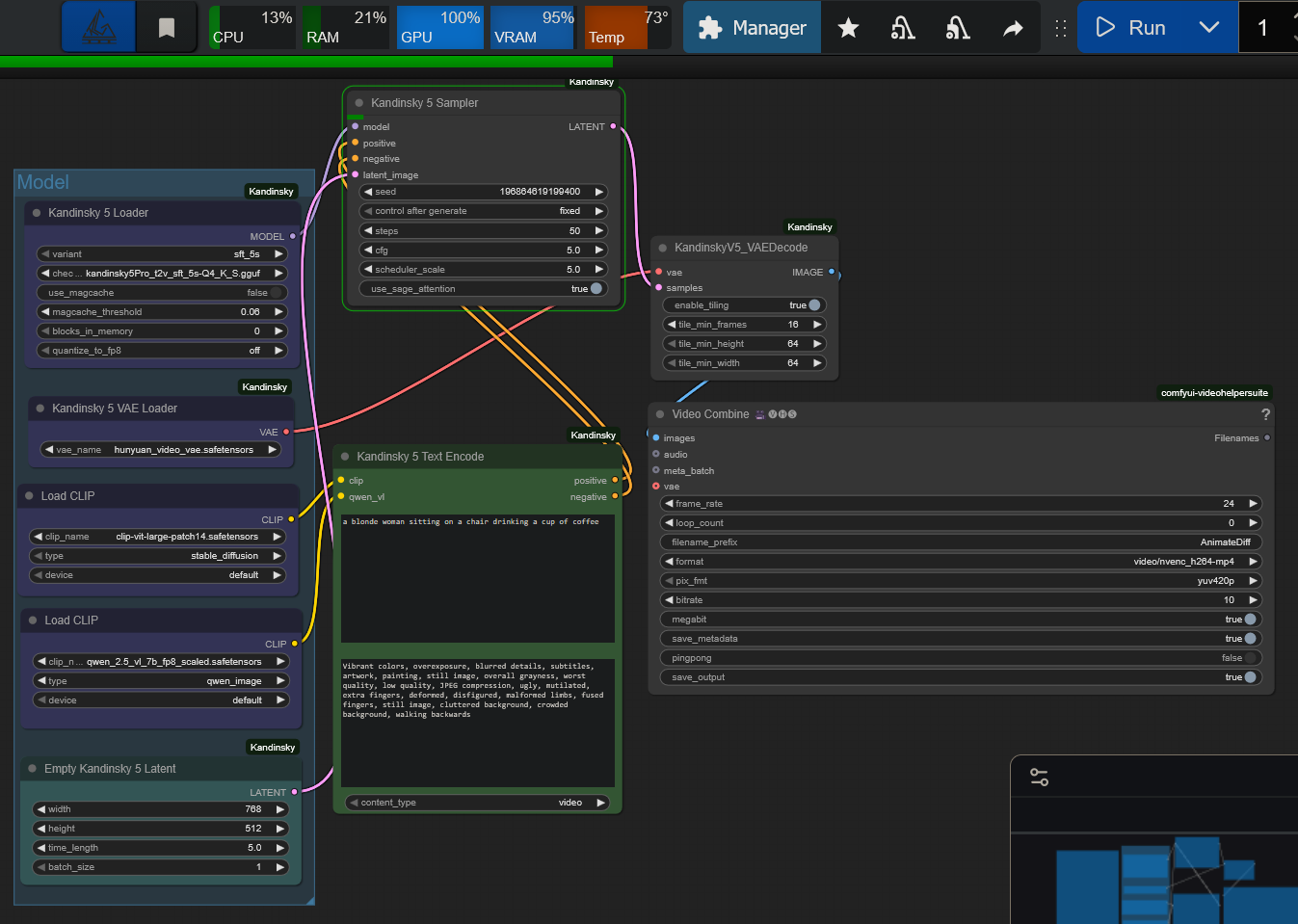Click the star favorites icon in the toolbar
The image size is (1298, 924).
point(848,28)
